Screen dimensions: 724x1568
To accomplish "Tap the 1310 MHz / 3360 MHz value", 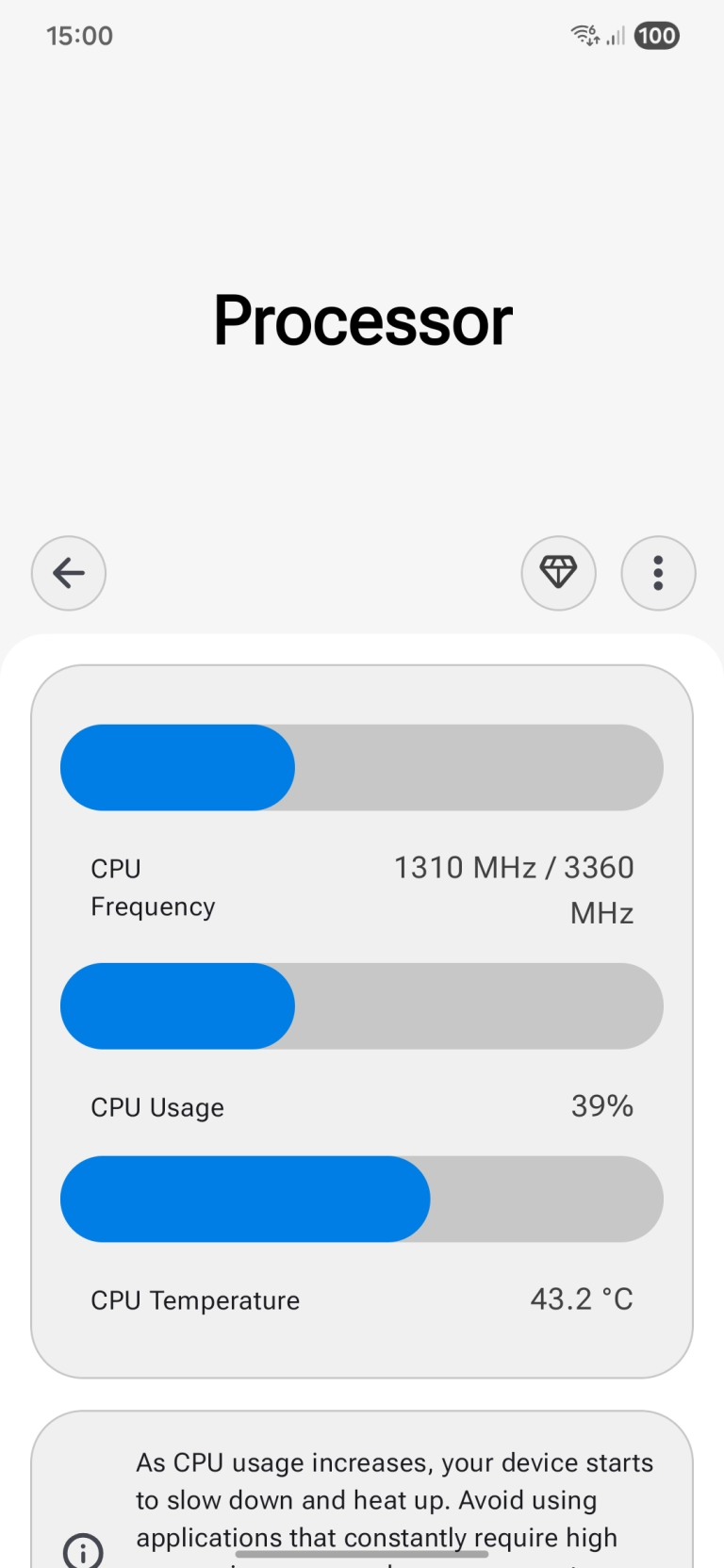I will coord(514,889).
